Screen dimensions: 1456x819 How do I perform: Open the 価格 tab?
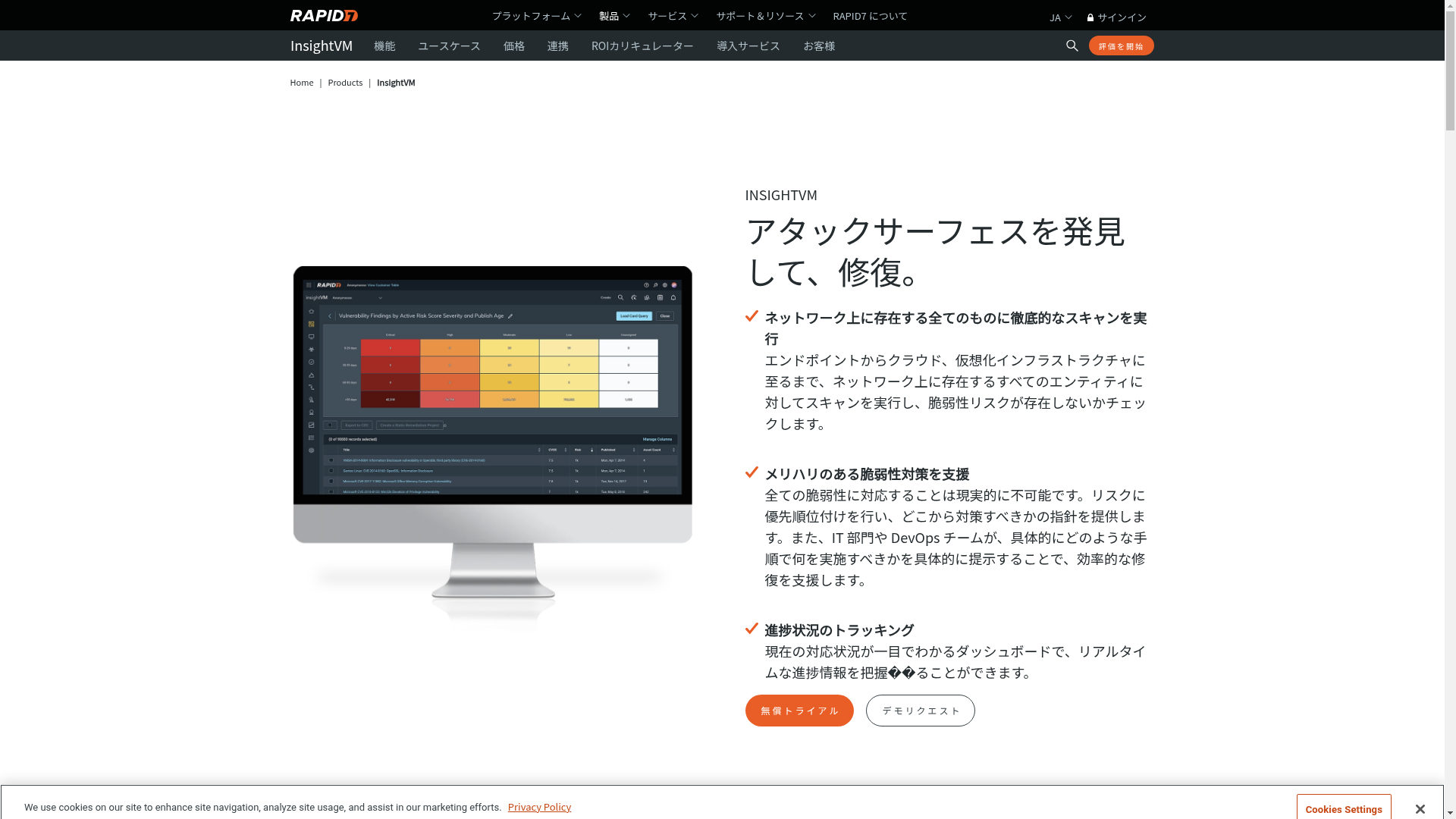point(514,45)
